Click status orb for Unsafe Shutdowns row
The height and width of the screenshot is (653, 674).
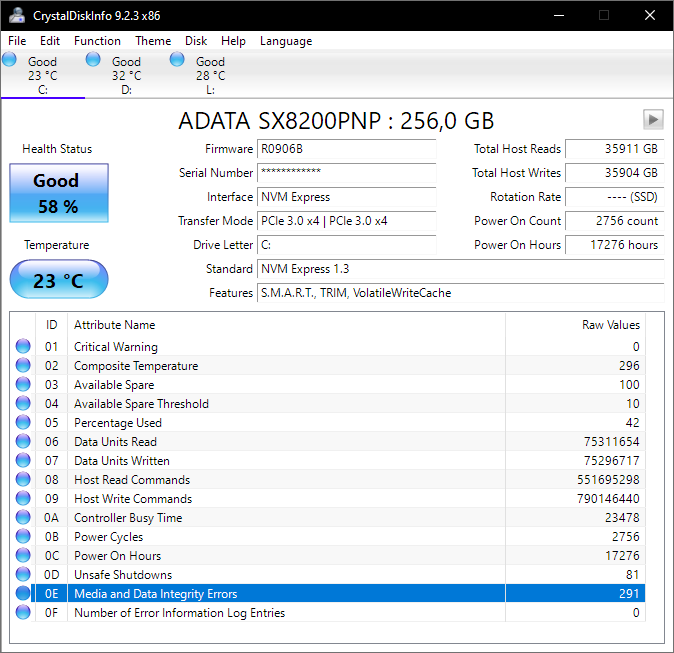pos(23,574)
